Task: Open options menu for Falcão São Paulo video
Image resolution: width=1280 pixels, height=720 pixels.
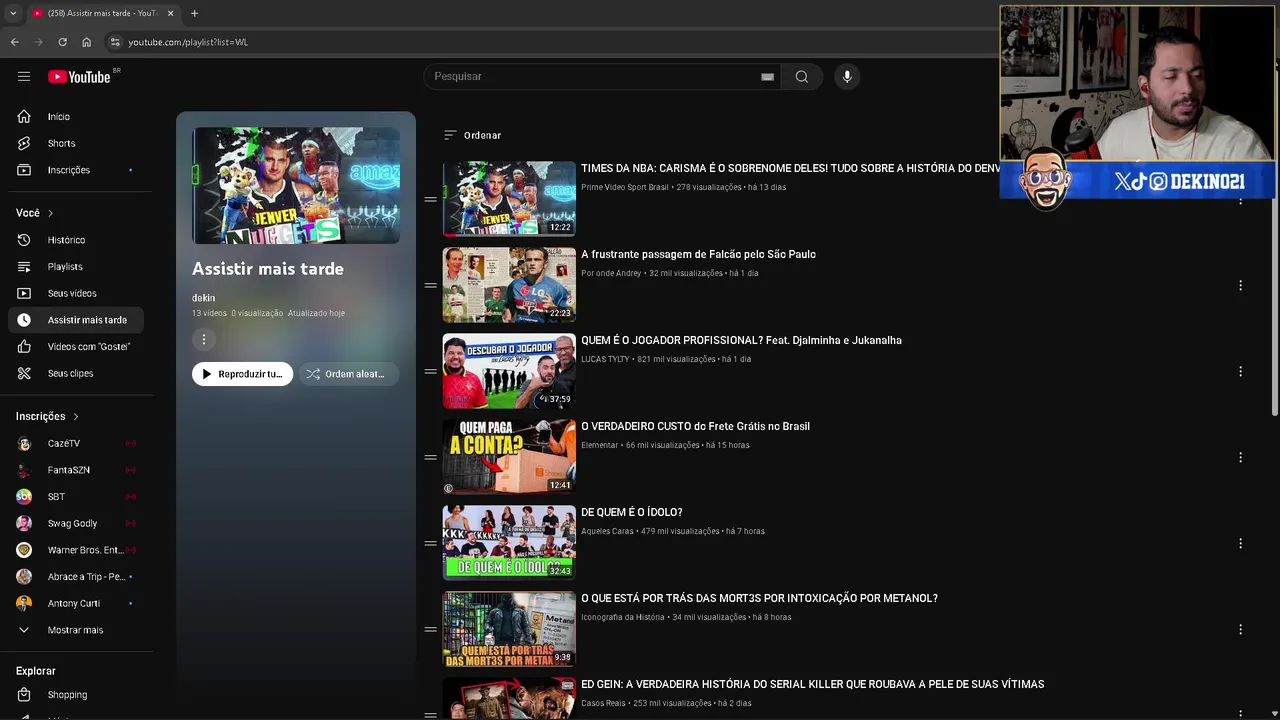Action: click(1240, 285)
